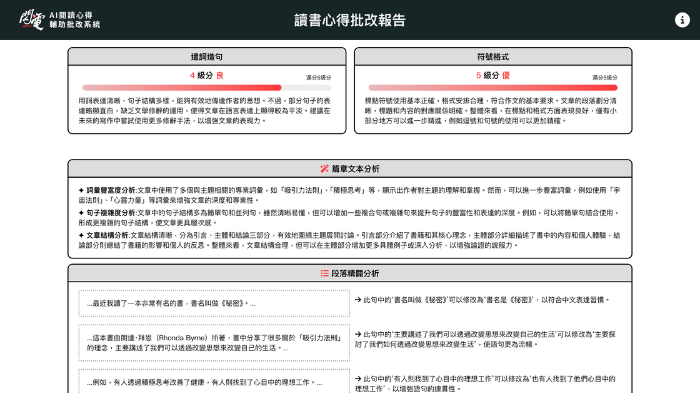Click AI閱讀心得輔助批改系統 header text

click(x=75, y=20)
